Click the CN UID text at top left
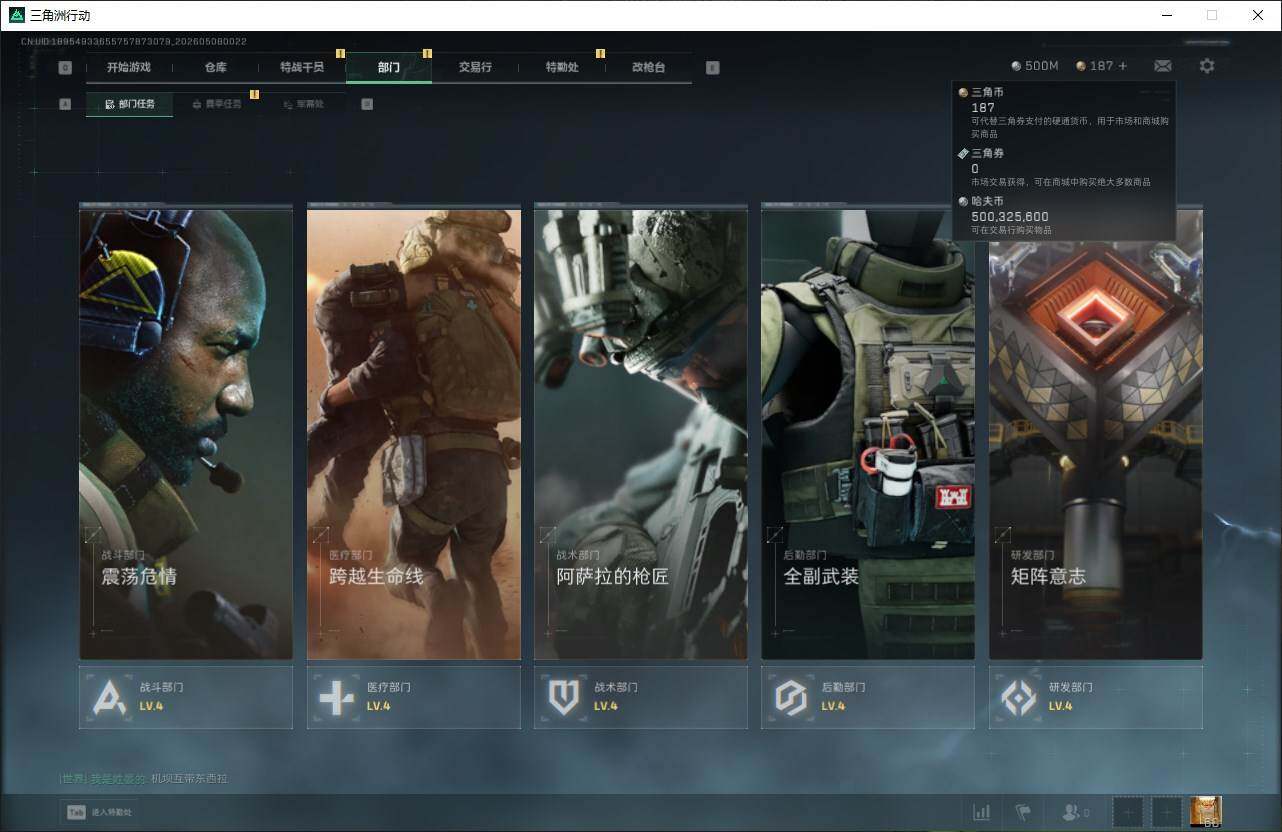 point(134,42)
